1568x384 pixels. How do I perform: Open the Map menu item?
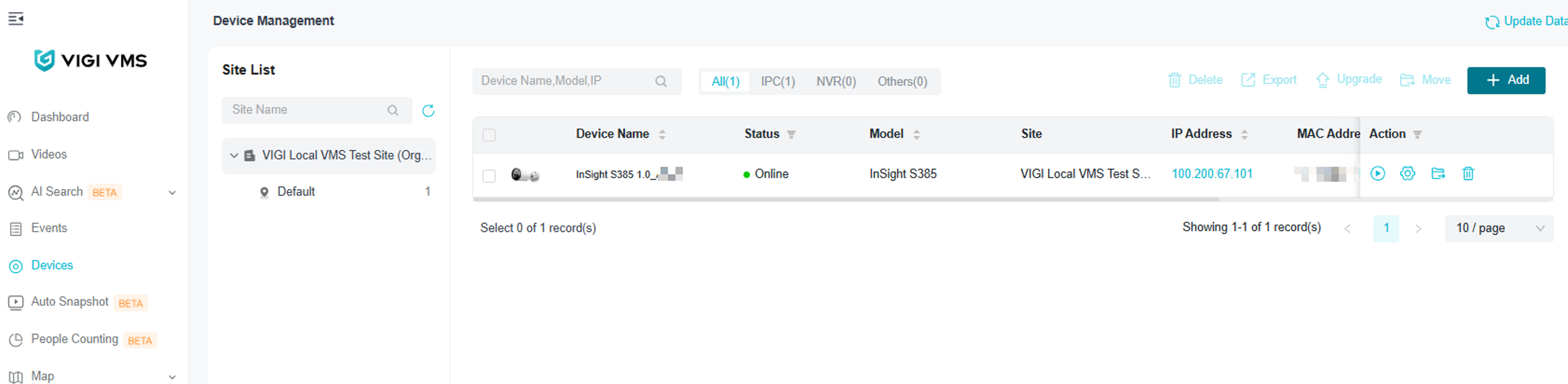click(x=42, y=376)
